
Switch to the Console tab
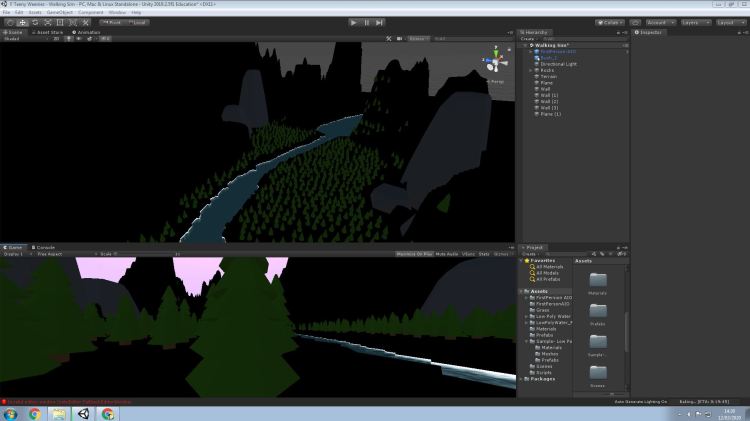47,247
